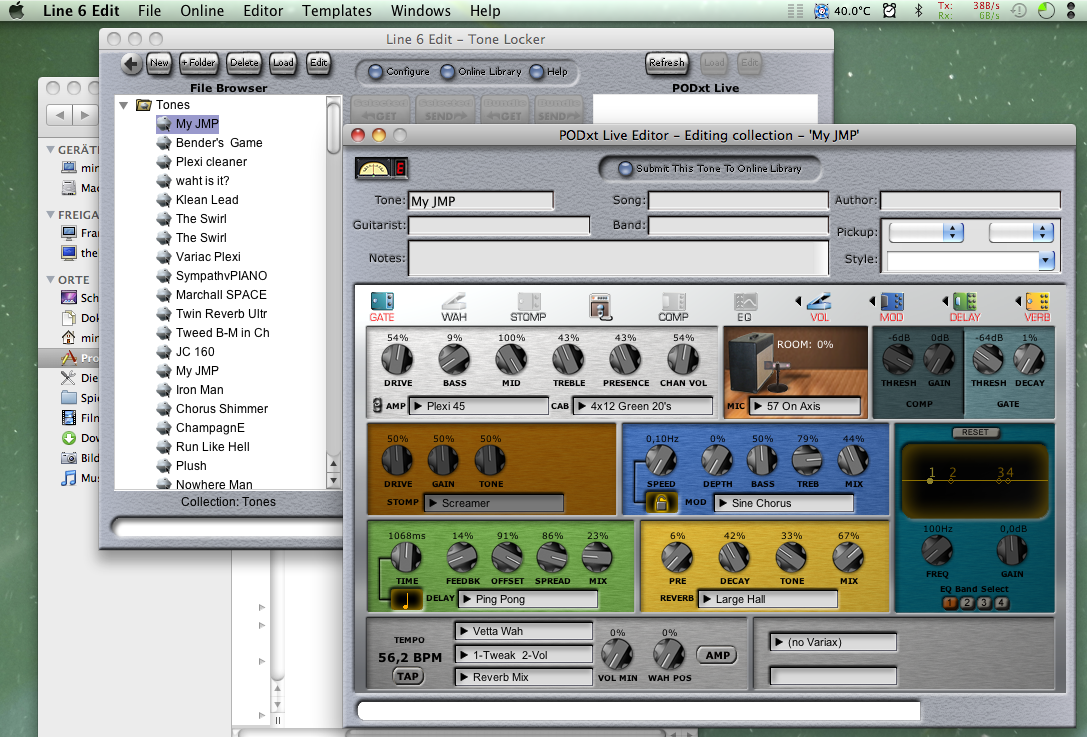This screenshot has width=1087, height=737.
Task: Click the Online Library radio button
Action: click(x=448, y=71)
